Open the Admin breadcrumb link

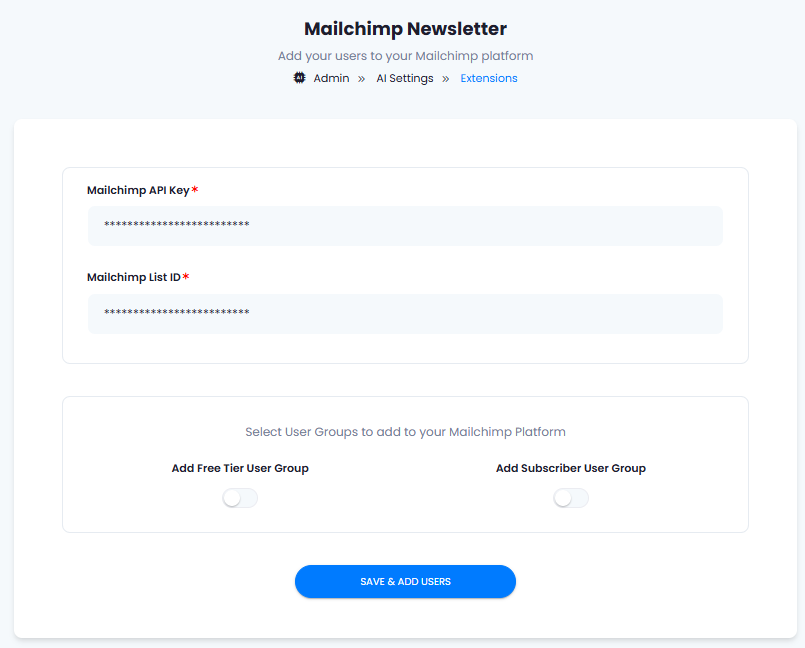coord(331,78)
